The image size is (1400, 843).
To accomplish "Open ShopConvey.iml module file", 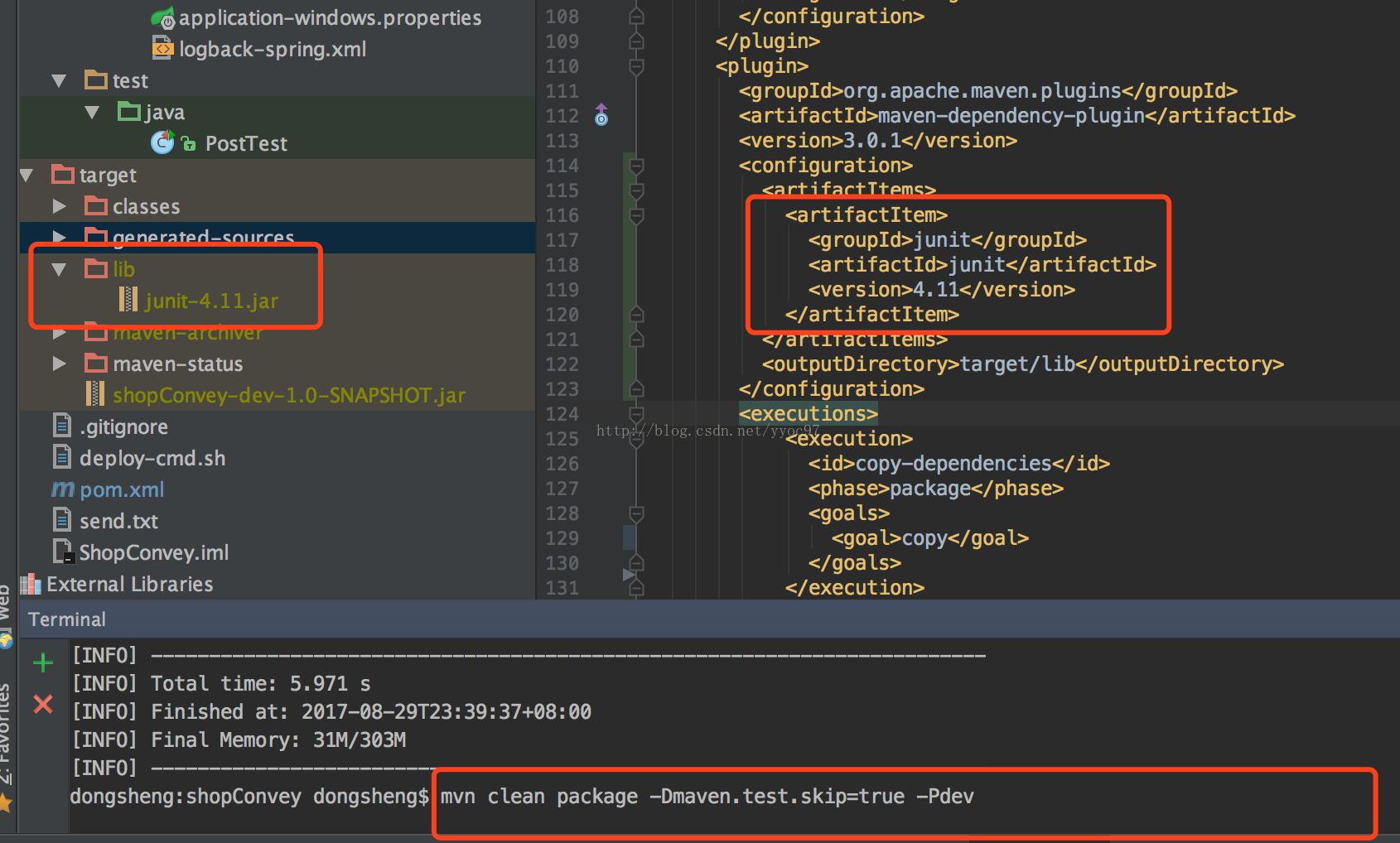I will coord(154,553).
